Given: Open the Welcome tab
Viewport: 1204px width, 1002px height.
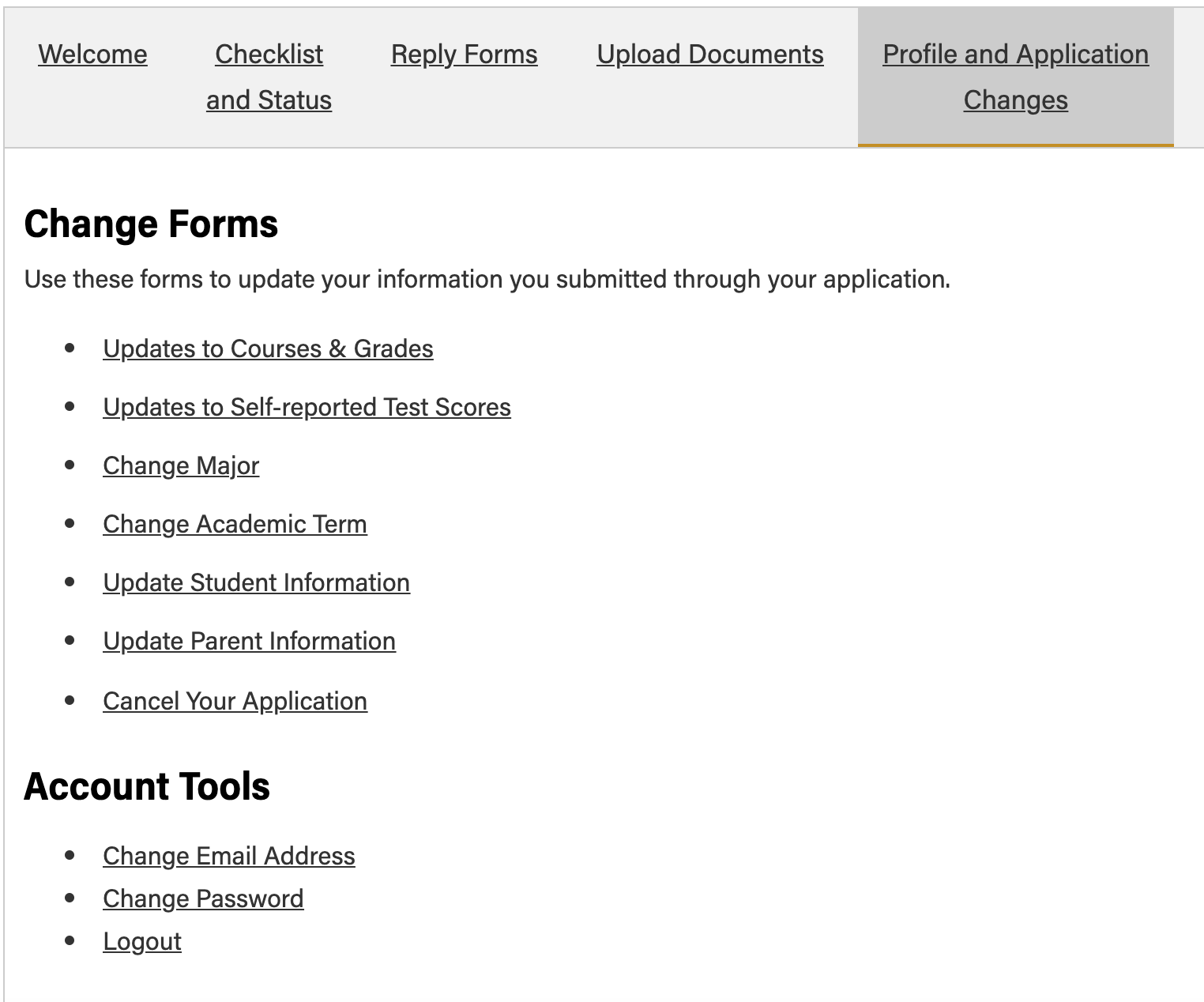Looking at the screenshot, I should tap(92, 55).
